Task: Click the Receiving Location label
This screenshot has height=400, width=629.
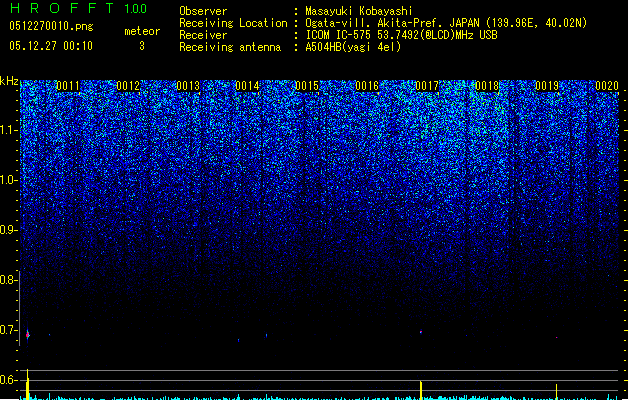Action: pyautogui.click(x=233, y=23)
